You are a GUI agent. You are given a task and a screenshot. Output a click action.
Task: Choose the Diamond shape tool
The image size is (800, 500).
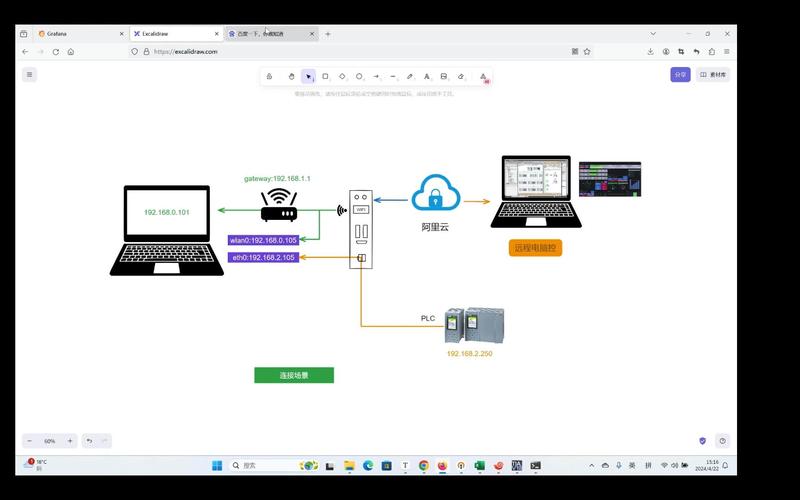[342, 76]
